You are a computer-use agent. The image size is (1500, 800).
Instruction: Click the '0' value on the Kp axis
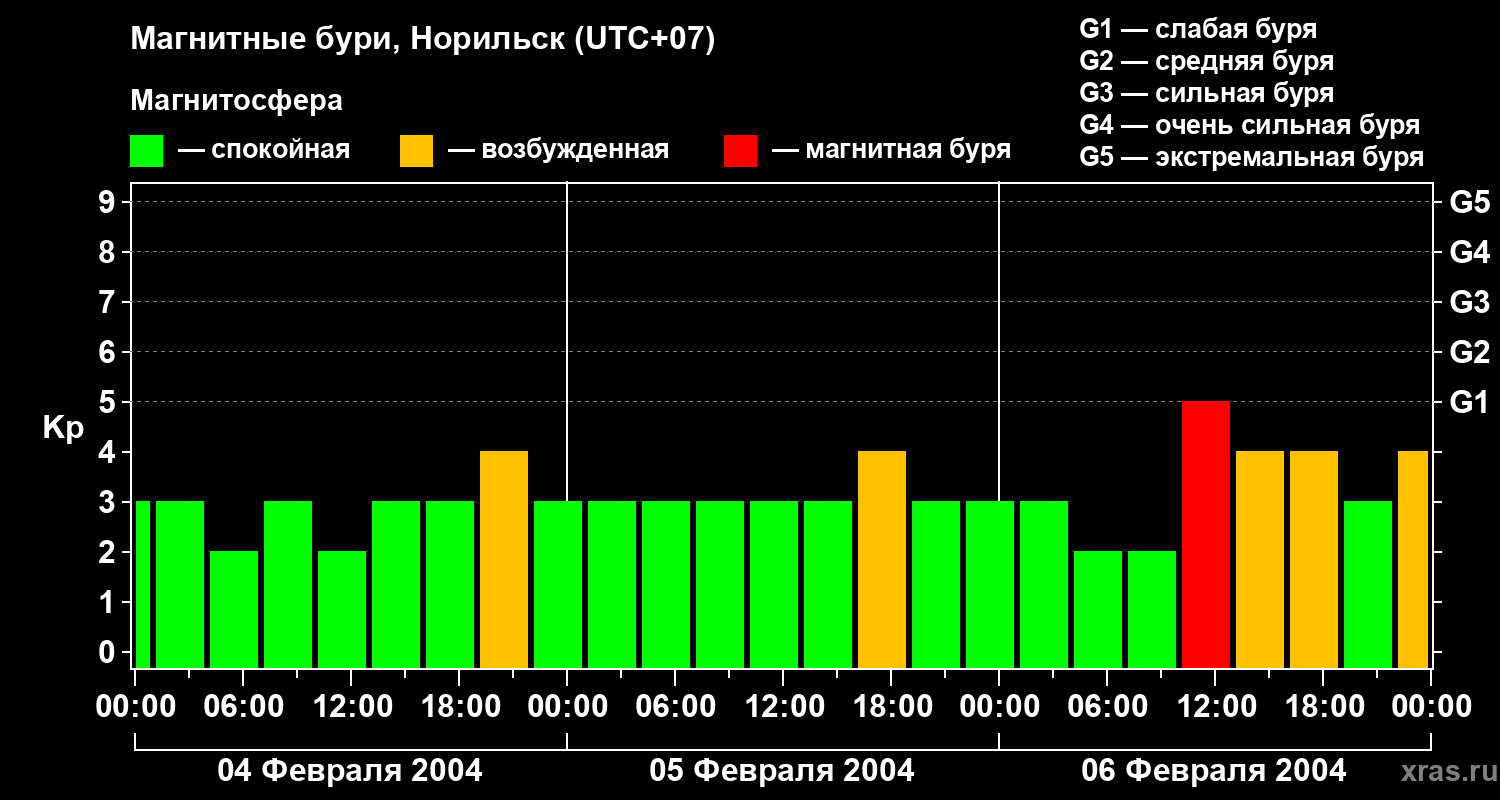(109, 652)
